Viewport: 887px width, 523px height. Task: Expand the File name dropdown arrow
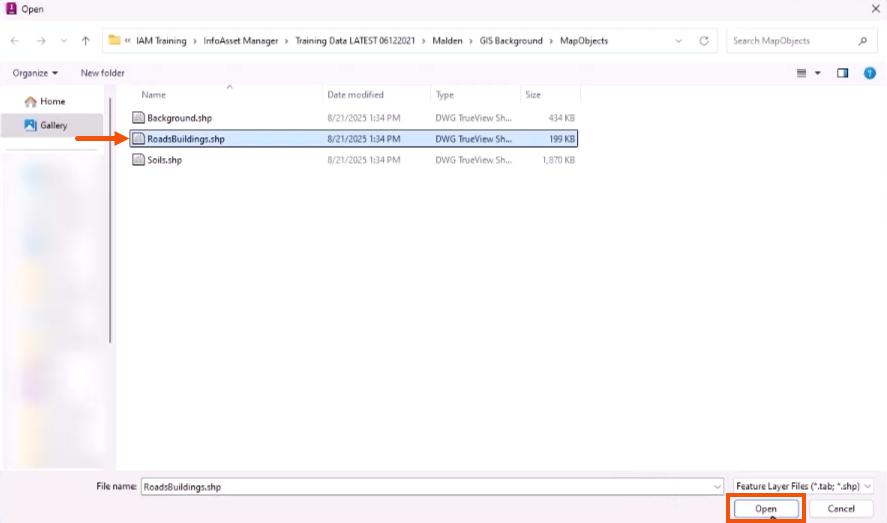pyautogui.click(x=717, y=486)
